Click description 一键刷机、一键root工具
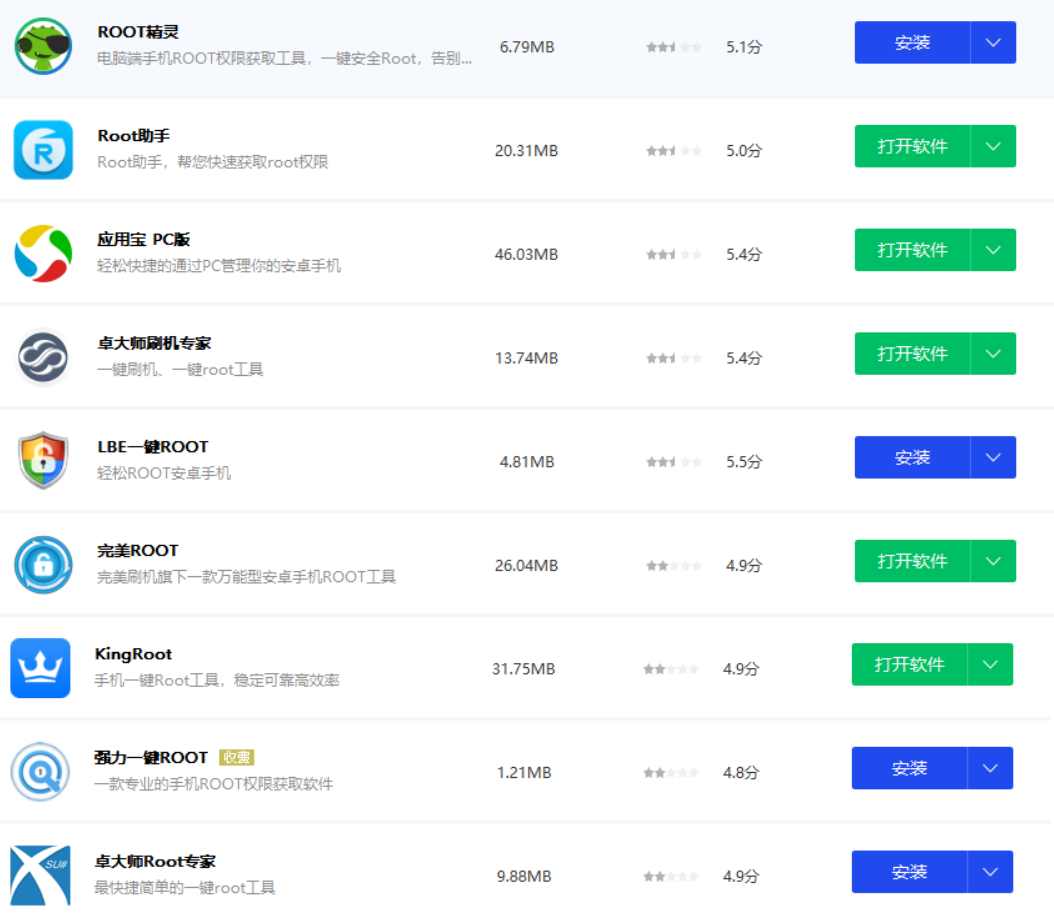Viewport: 1054px width, 918px height. 180,370
